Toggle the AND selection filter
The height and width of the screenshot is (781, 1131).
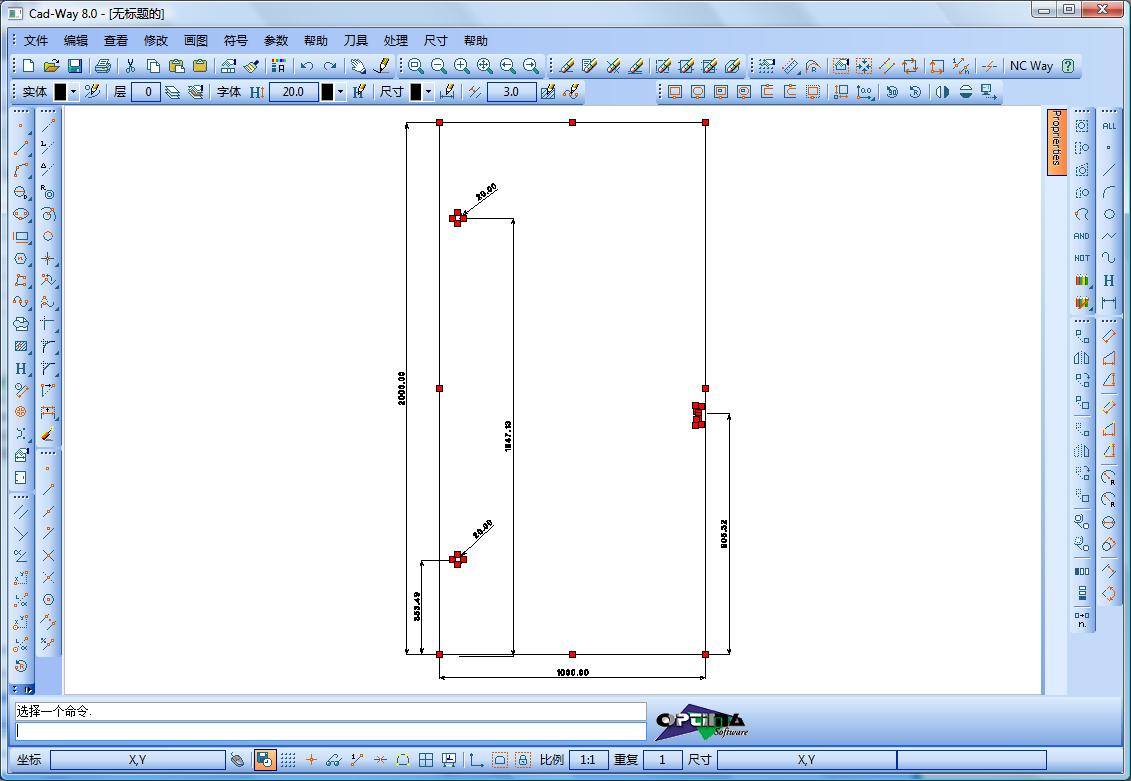coord(1081,236)
